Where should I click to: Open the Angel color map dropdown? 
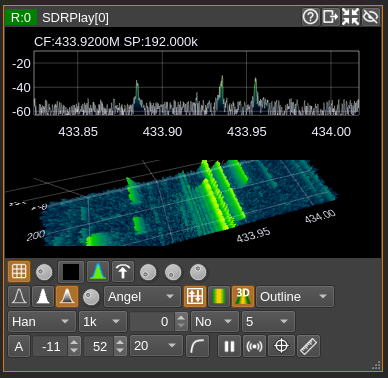pos(142,296)
